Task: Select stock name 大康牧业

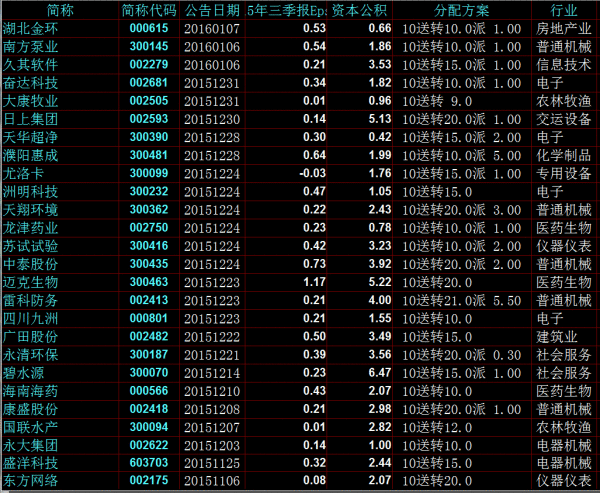Action: point(30,101)
